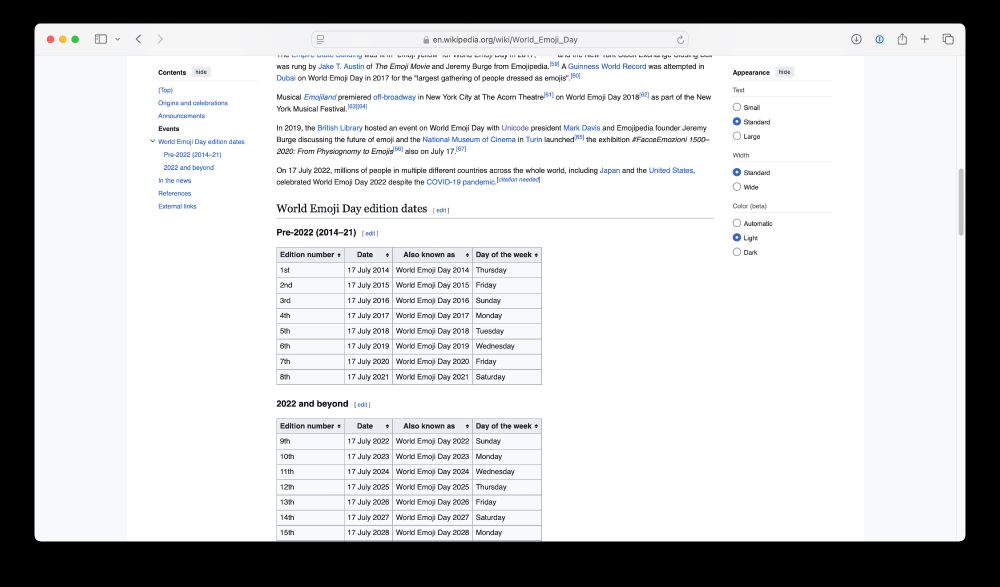Open References contents entry

point(174,193)
